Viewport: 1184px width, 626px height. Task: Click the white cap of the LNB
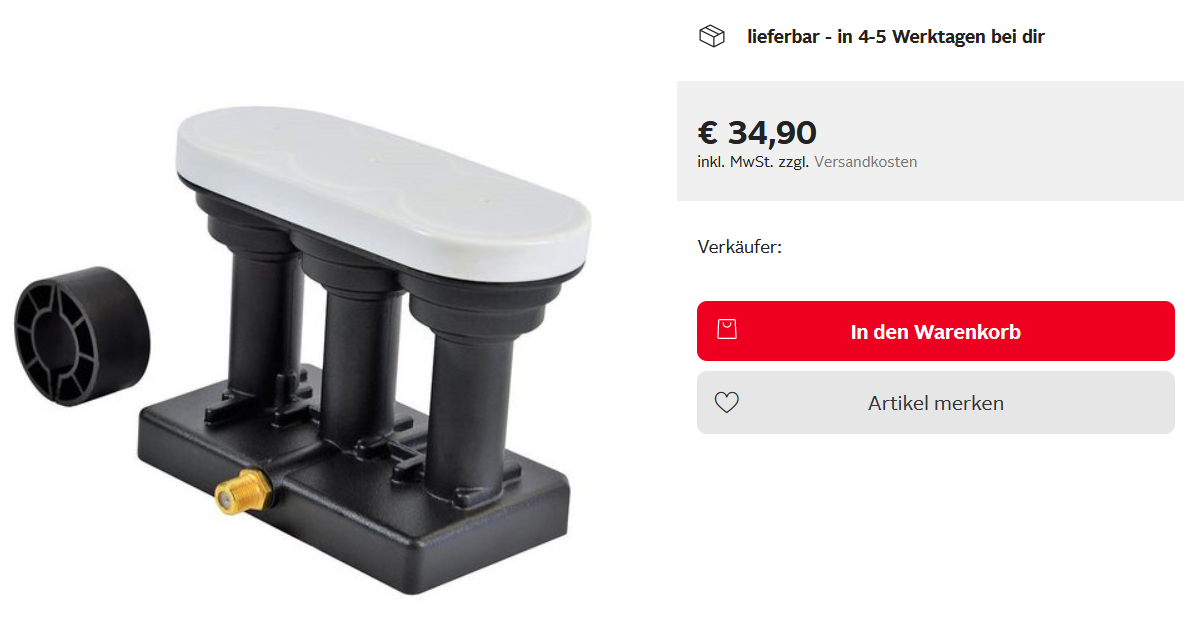384,190
